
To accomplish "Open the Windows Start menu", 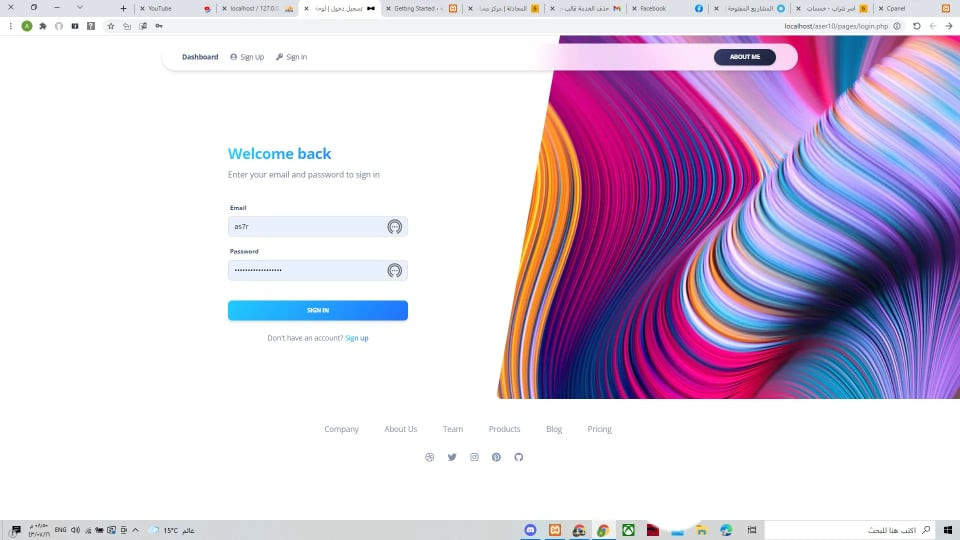I will 948,530.
